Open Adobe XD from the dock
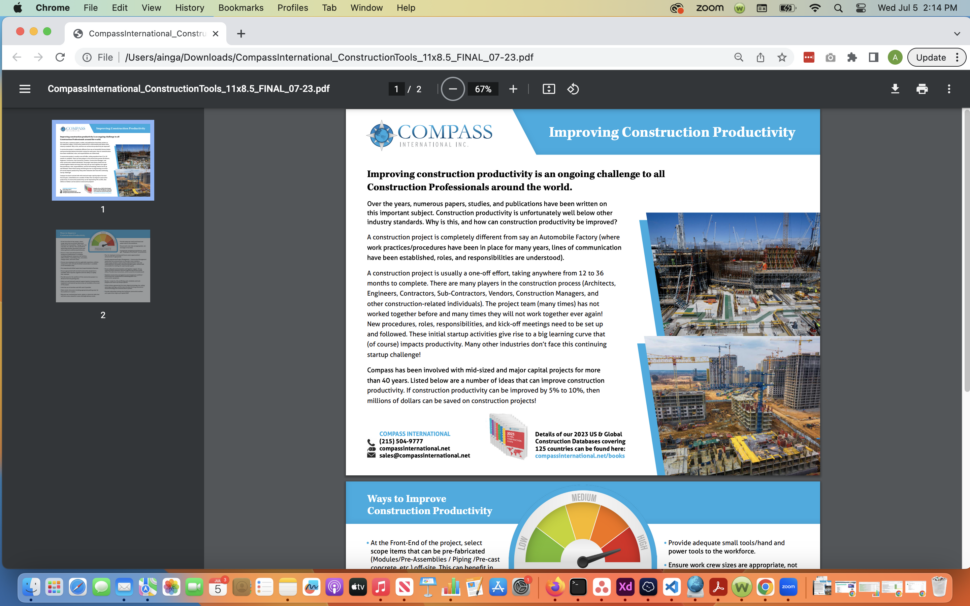The image size is (970, 606). tap(625, 586)
